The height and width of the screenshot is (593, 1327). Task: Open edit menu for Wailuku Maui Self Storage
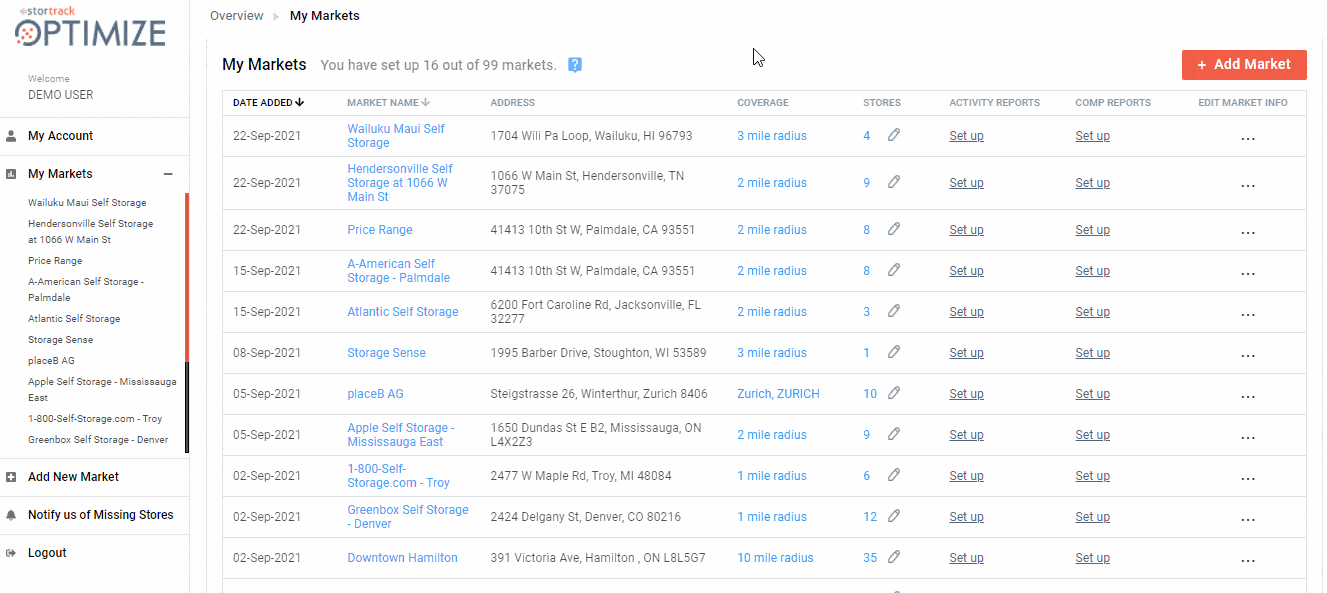tap(1247, 139)
